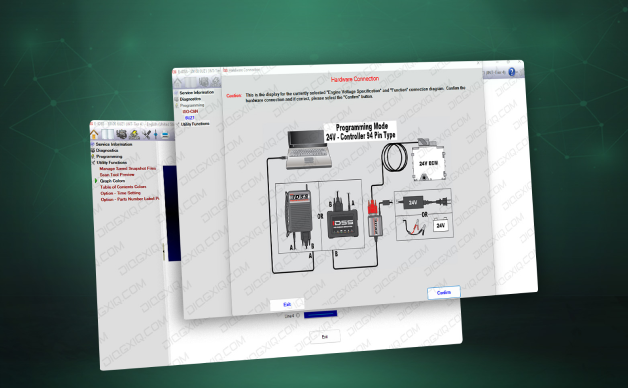Screen dimensions: 628x388
Task: Select Service Information in front window tree
Action: (197, 92)
